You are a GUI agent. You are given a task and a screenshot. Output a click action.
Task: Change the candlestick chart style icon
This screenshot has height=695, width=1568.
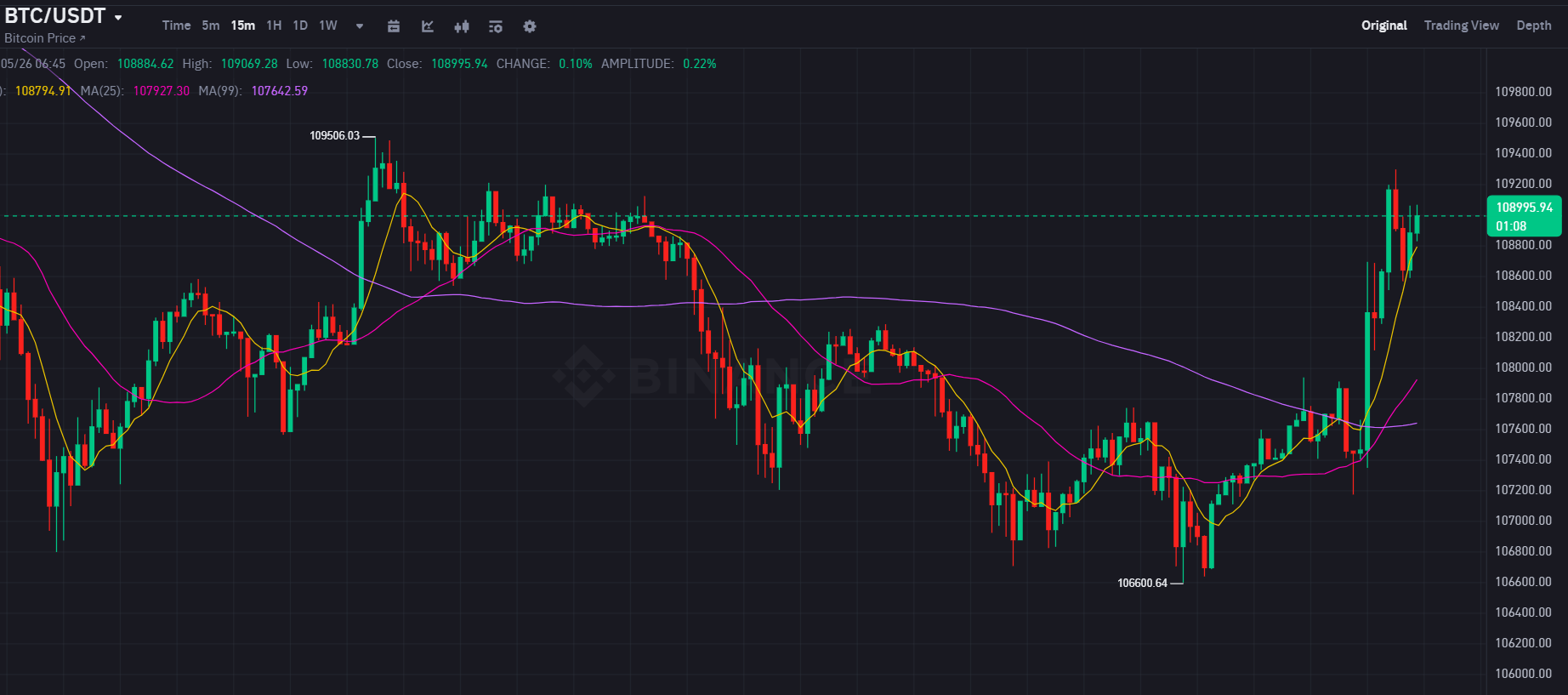point(462,26)
